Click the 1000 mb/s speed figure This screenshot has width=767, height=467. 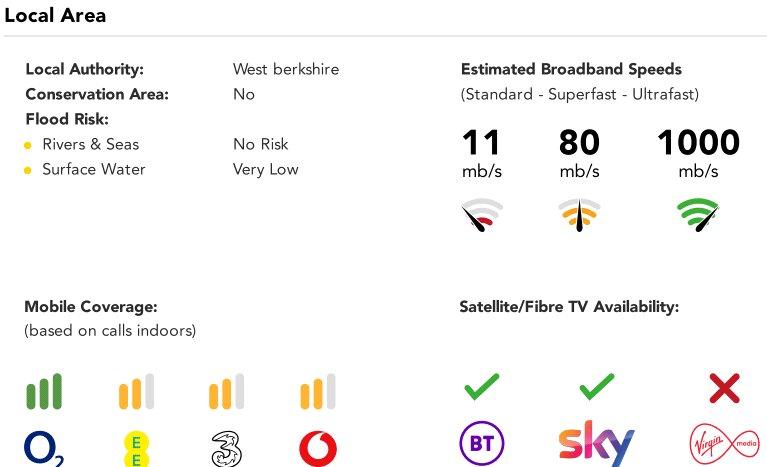point(698,153)
